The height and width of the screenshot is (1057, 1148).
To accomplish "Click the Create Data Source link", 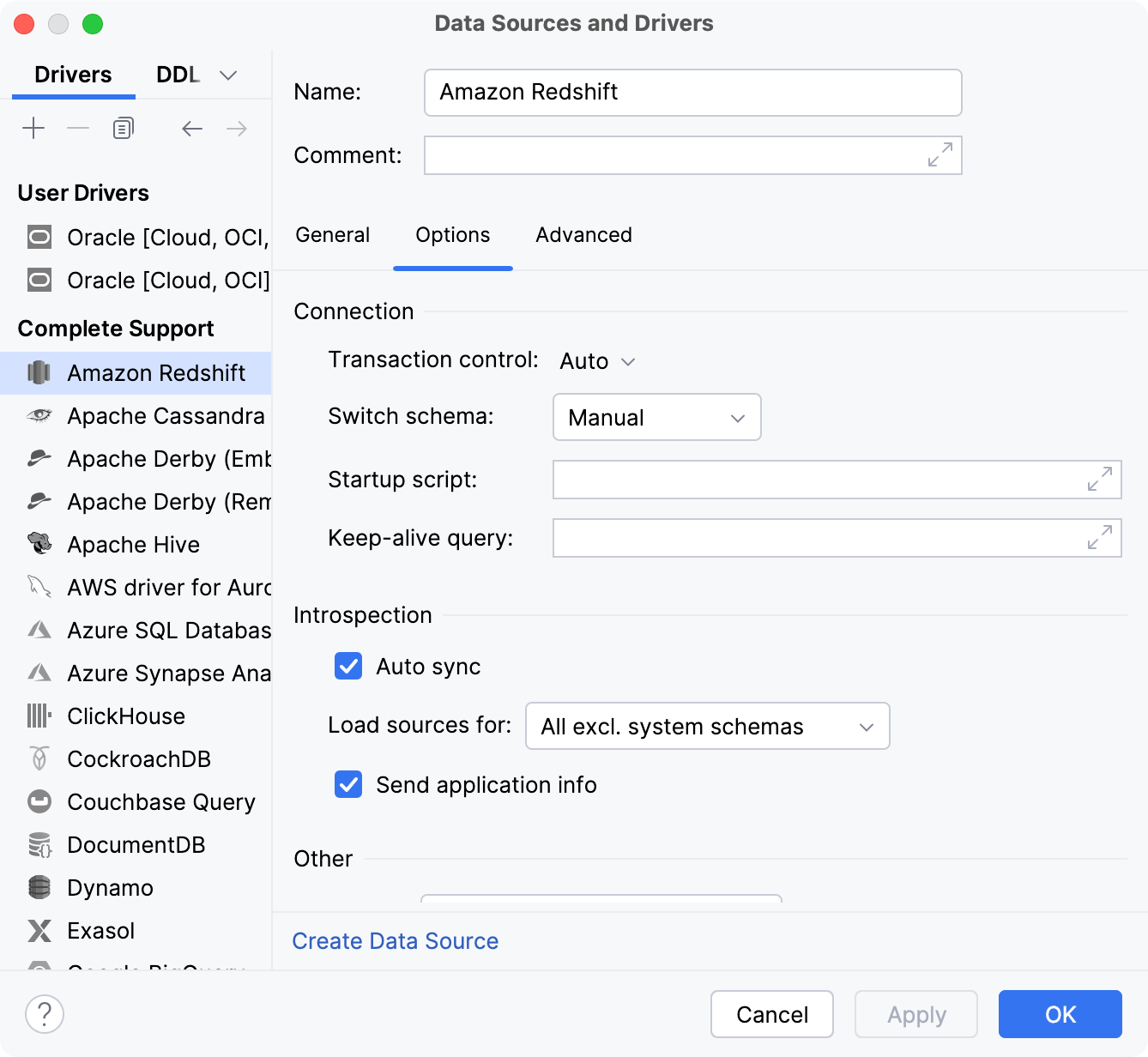I will click(x=395, y=940).
